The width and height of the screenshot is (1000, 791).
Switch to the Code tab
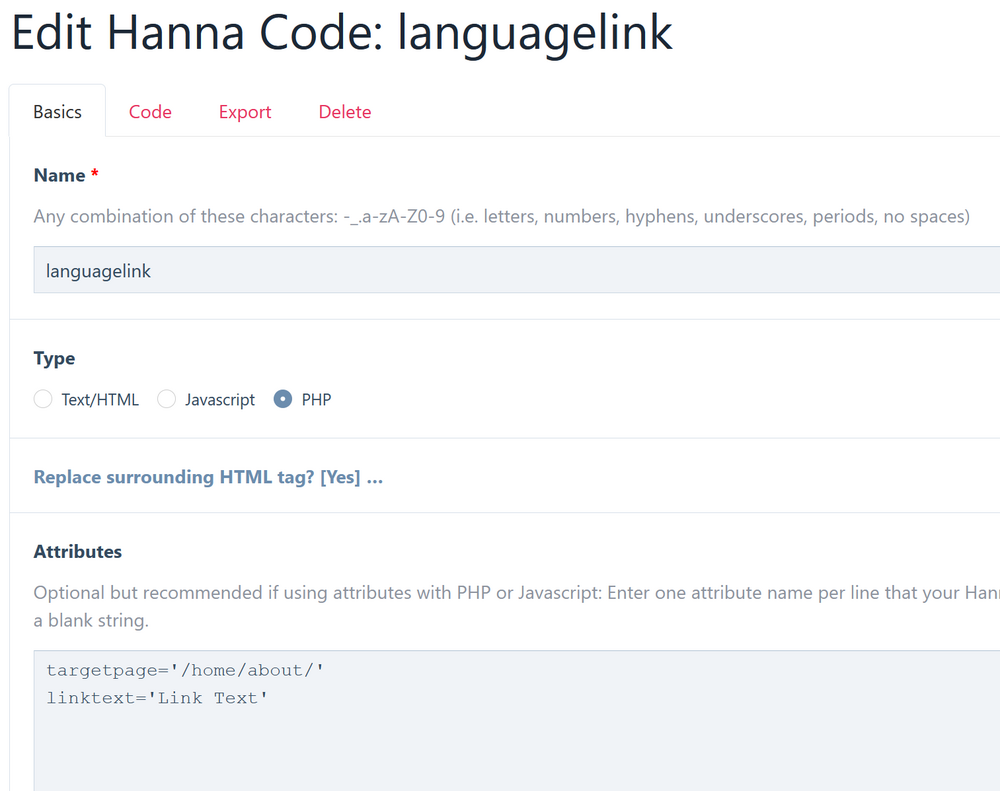pyautogui.click(x=150, y=112)
